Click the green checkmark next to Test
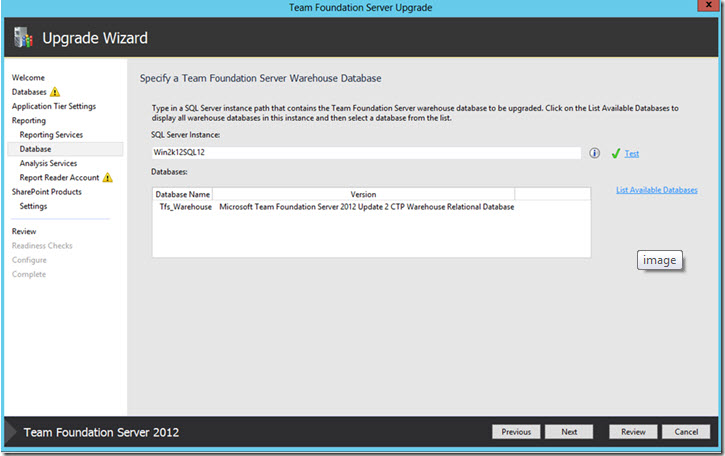Viewport: 725px width, 456px height. point(615,154)
